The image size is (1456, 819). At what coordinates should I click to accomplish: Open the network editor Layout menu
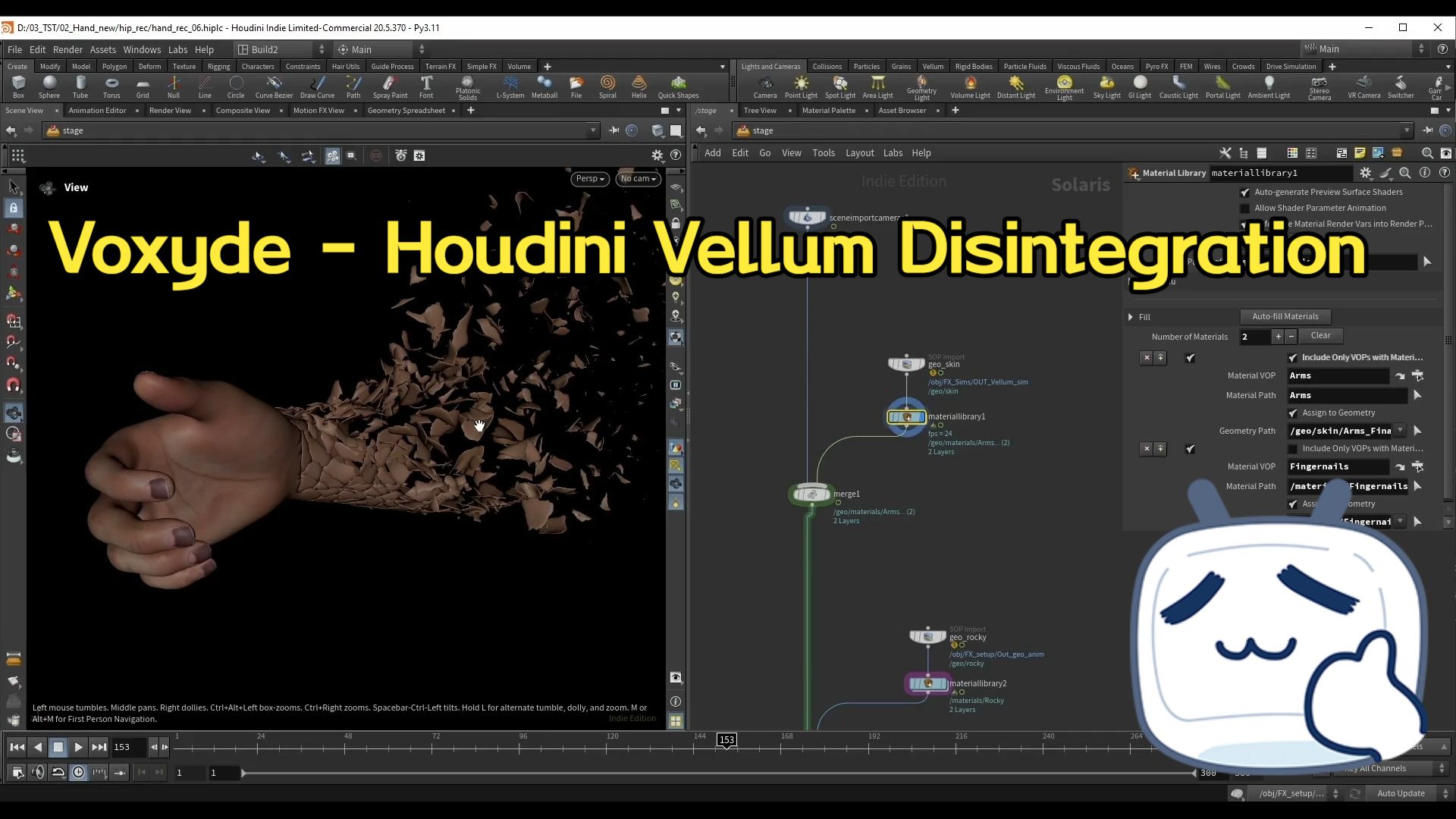click(860, 153)
